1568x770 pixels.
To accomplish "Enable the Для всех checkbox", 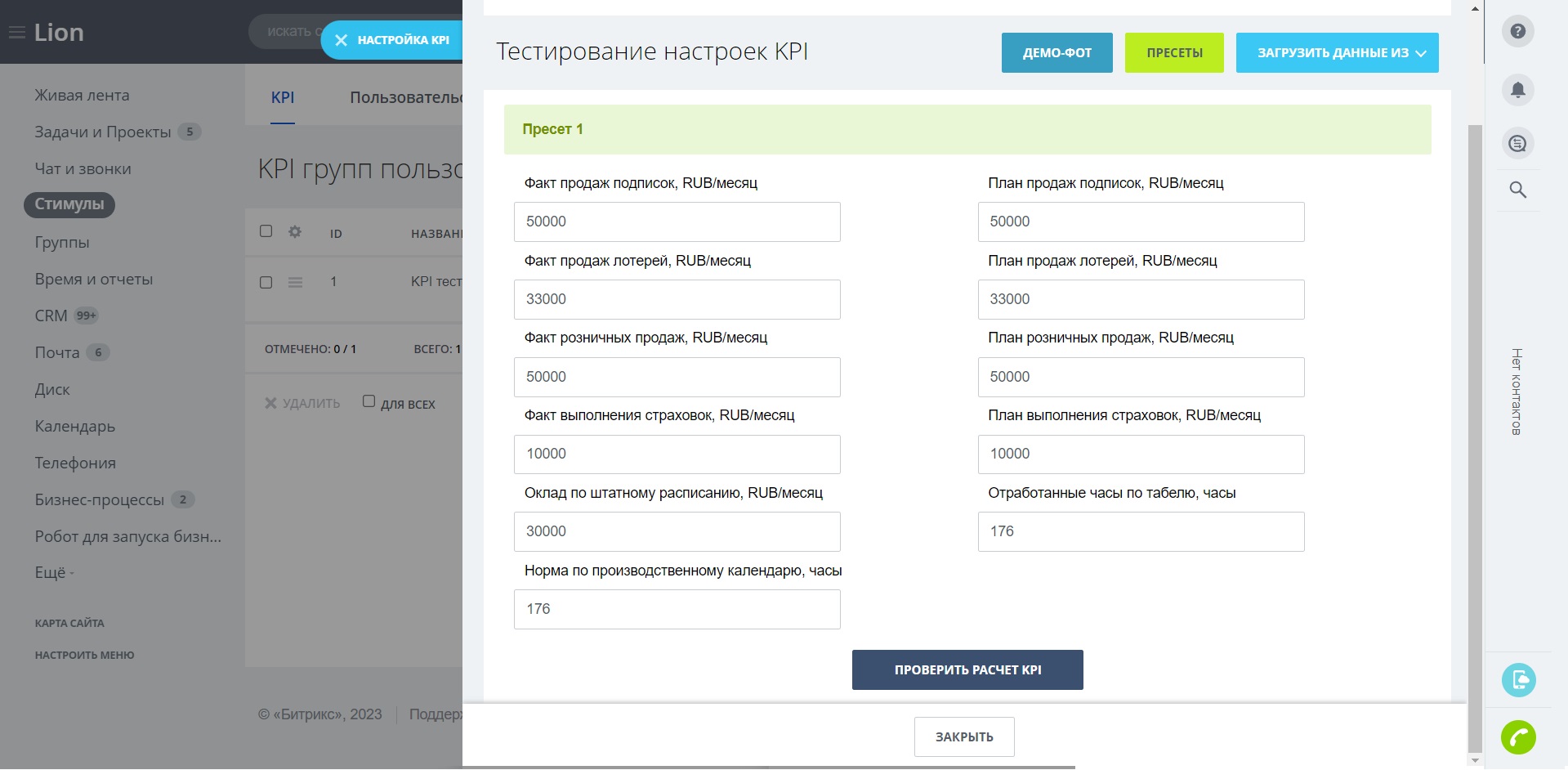I will [369, 401].
